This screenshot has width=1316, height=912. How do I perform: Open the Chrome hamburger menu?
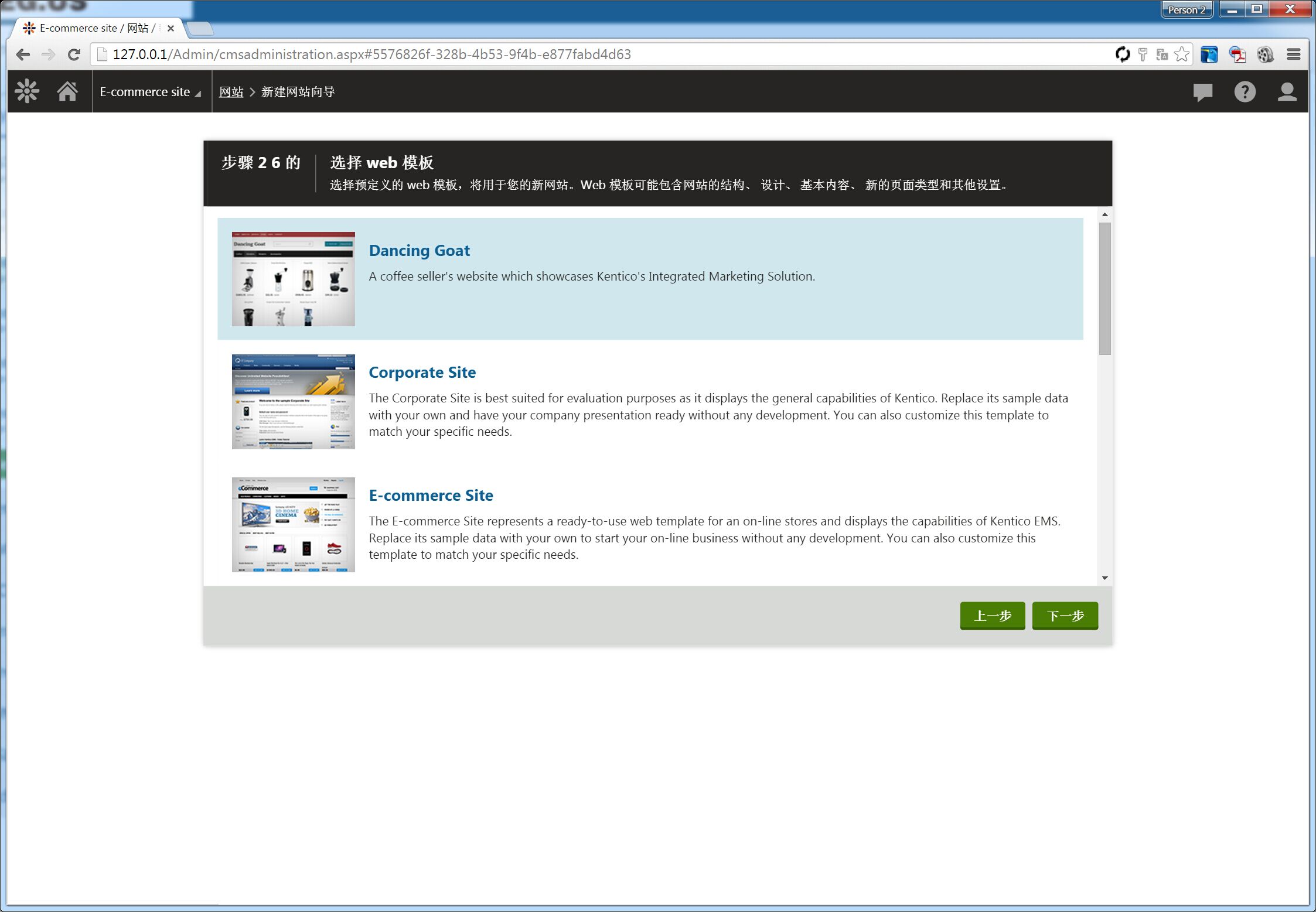(1294, 54)
